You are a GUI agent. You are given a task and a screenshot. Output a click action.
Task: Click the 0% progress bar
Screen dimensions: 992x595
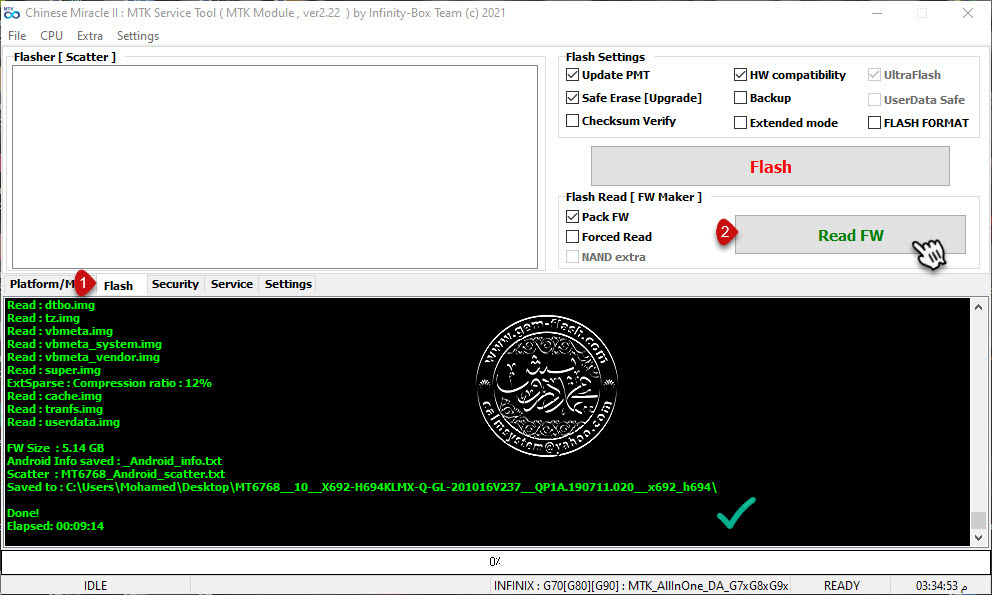(x=495, y=561)
